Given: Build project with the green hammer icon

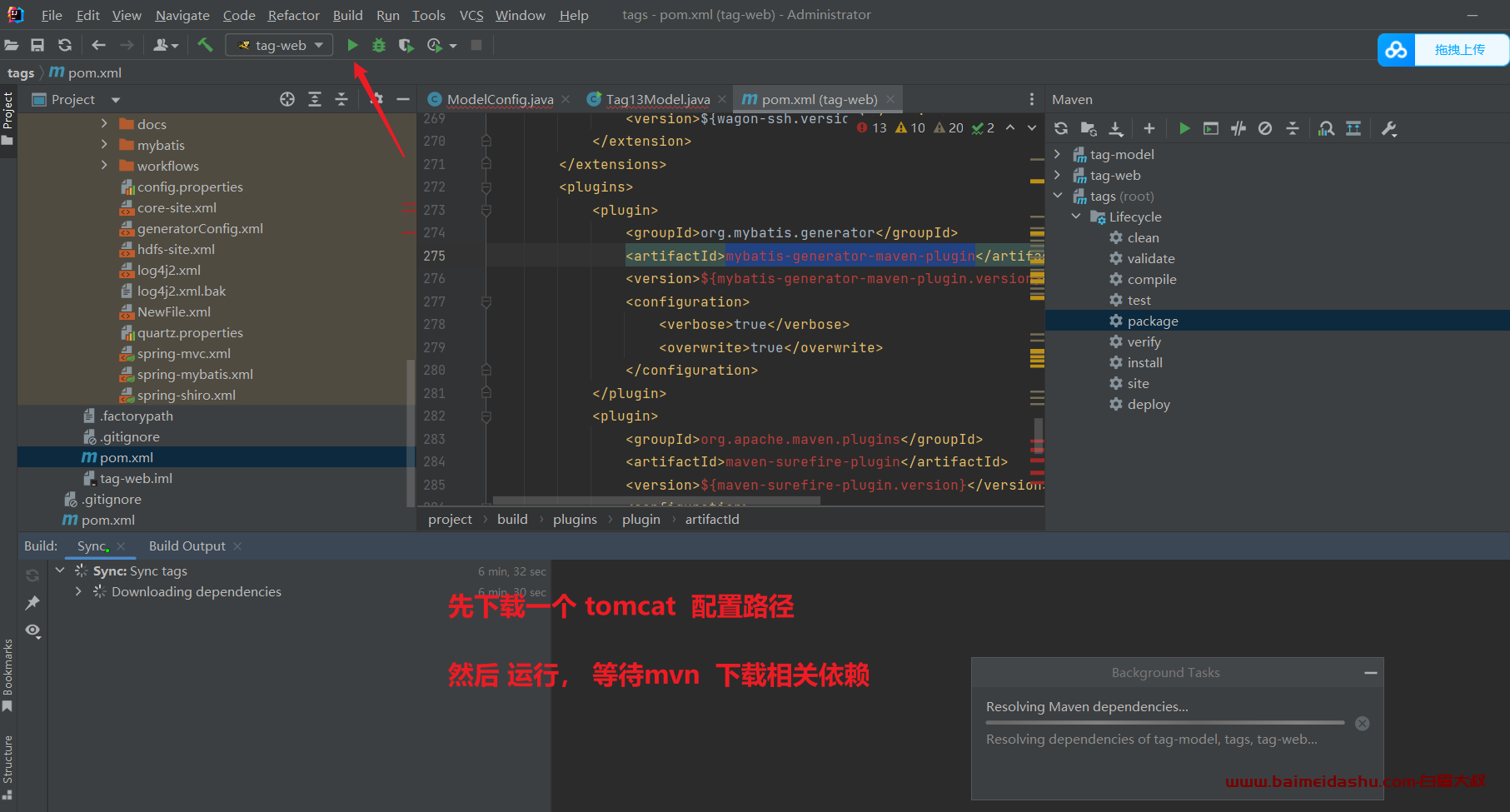Looking at the screenshot, I should (205, 45).
